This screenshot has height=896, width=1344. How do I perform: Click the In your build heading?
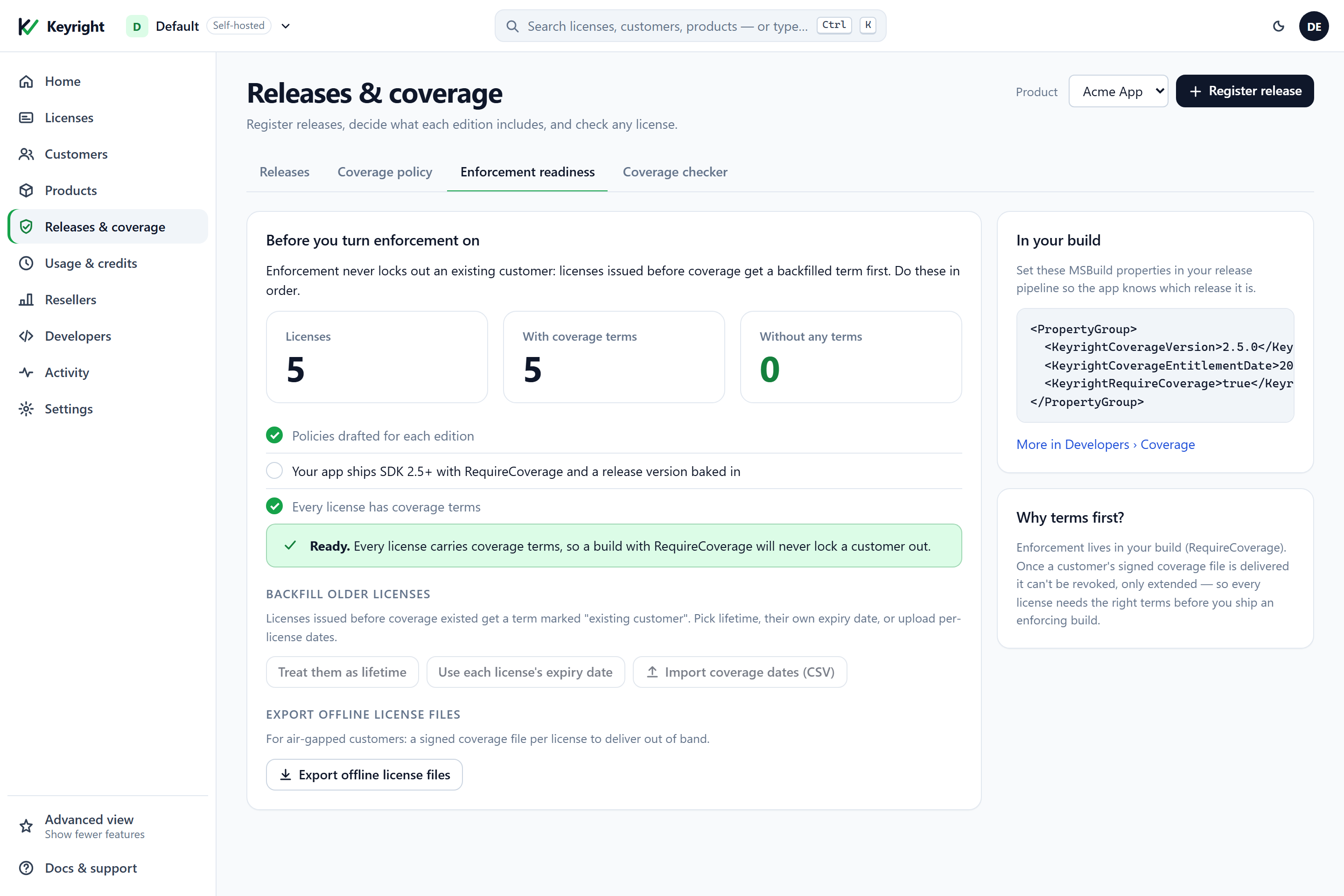(x=1058, y=240)
